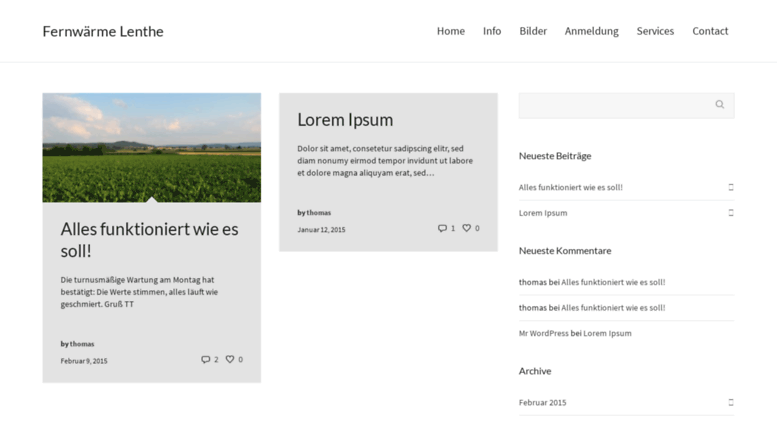777x423 pixels.
Task: Like the Alles funktioniert post via heart
Action: click(230, 359)
